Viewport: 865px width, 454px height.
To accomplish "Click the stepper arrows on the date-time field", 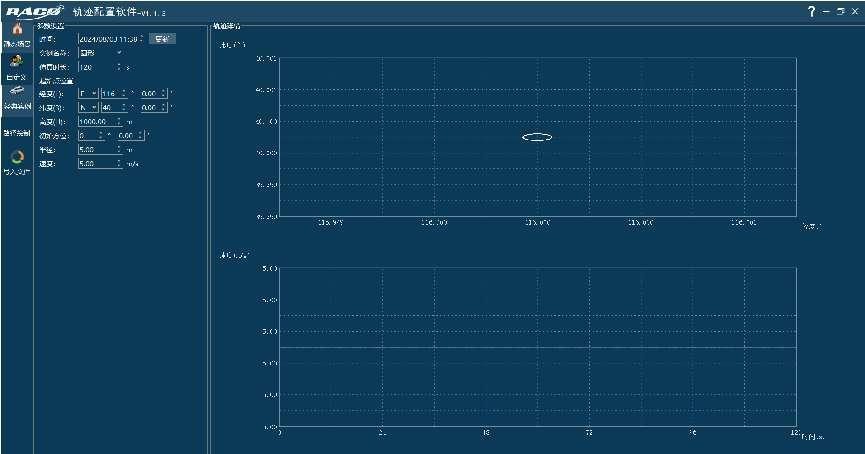I will 141,39.
